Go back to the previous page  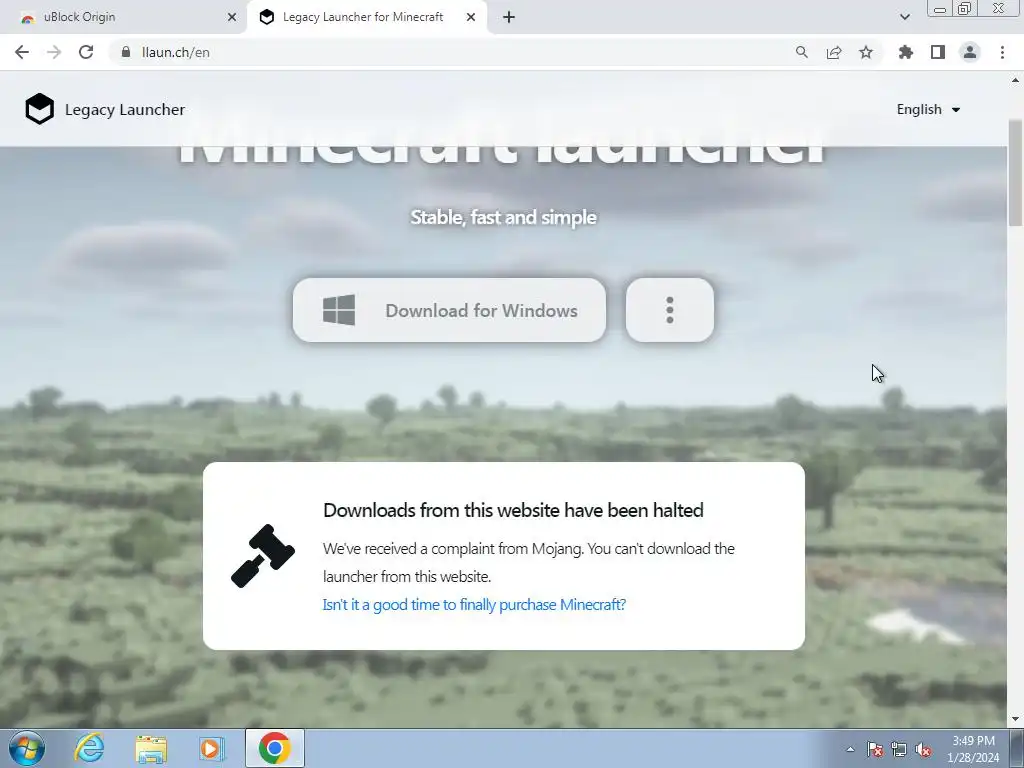22,52
